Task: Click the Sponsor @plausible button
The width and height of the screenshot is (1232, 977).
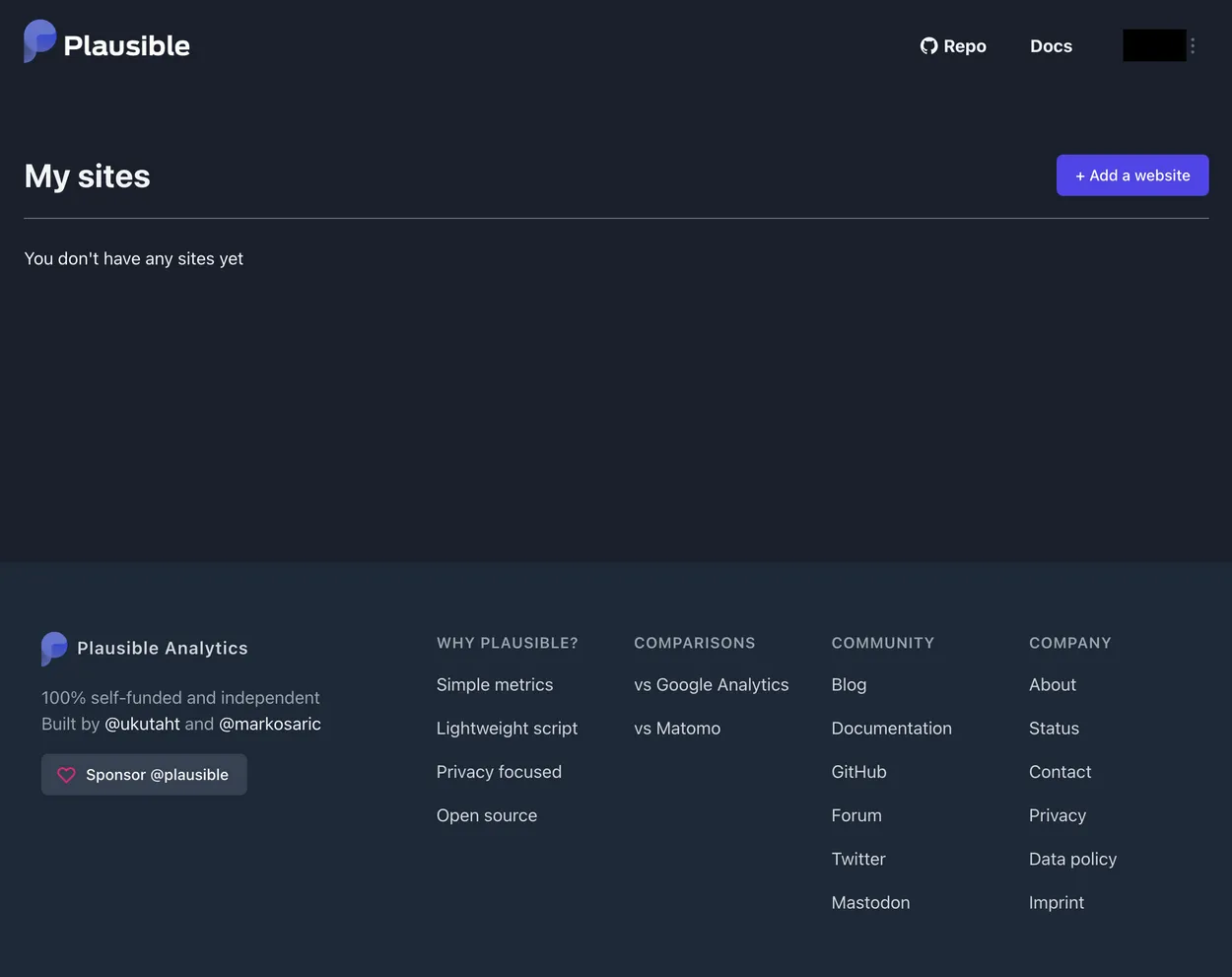Action: pyautogui.click(x=144, y=774)
